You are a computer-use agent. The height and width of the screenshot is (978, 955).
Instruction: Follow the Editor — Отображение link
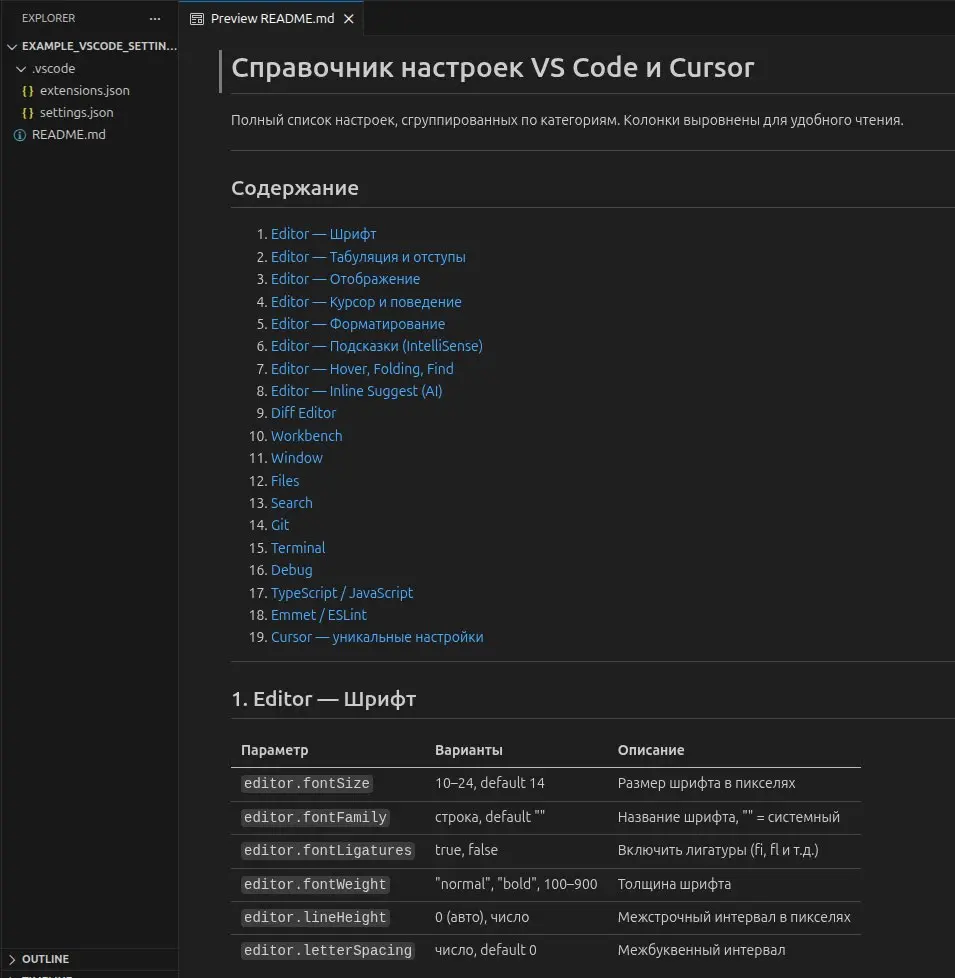pyautogui.click(x=345, y=279)
